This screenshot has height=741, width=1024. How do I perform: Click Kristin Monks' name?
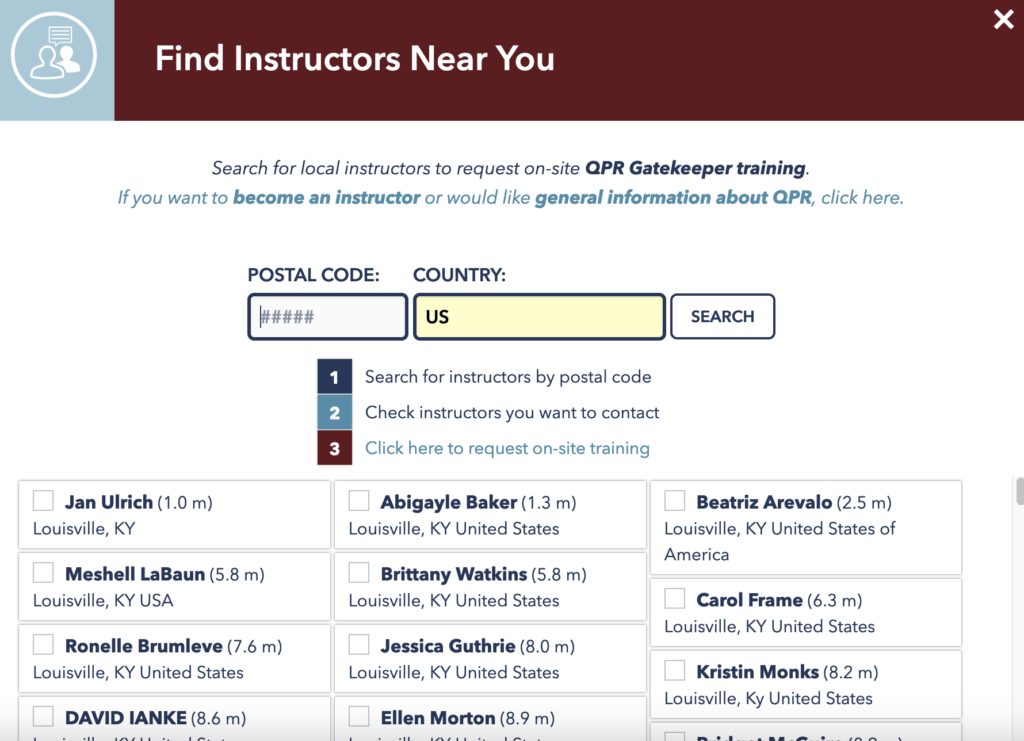coord(758,672)
